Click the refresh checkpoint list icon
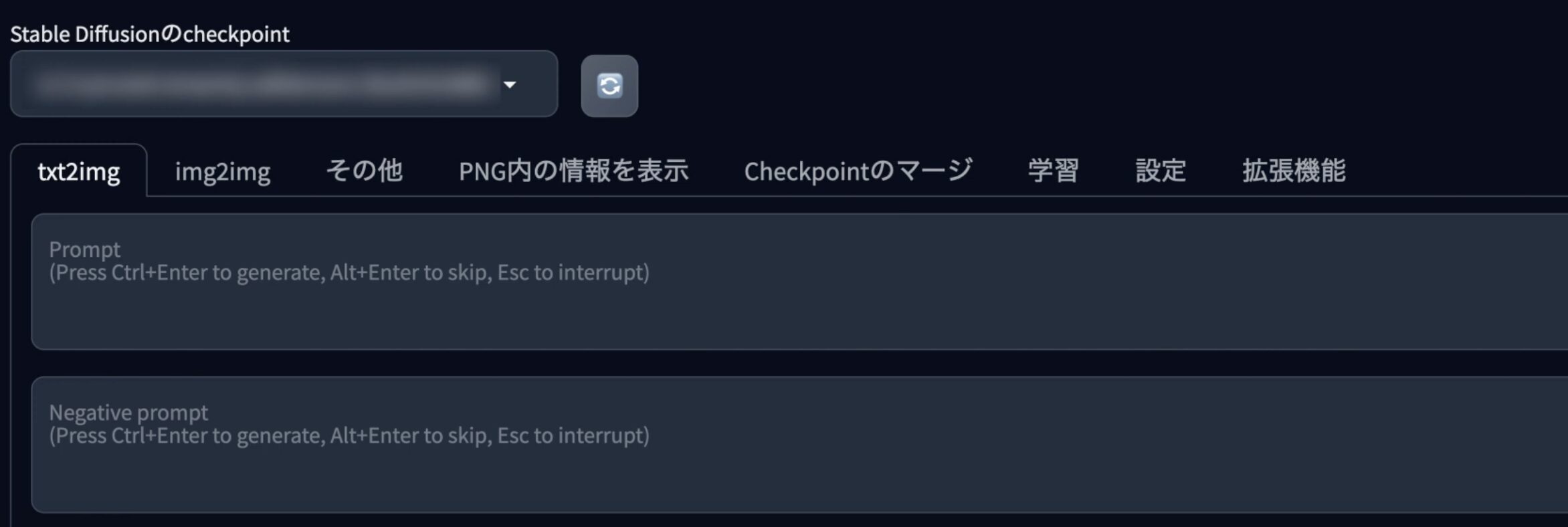 point(609,86)
